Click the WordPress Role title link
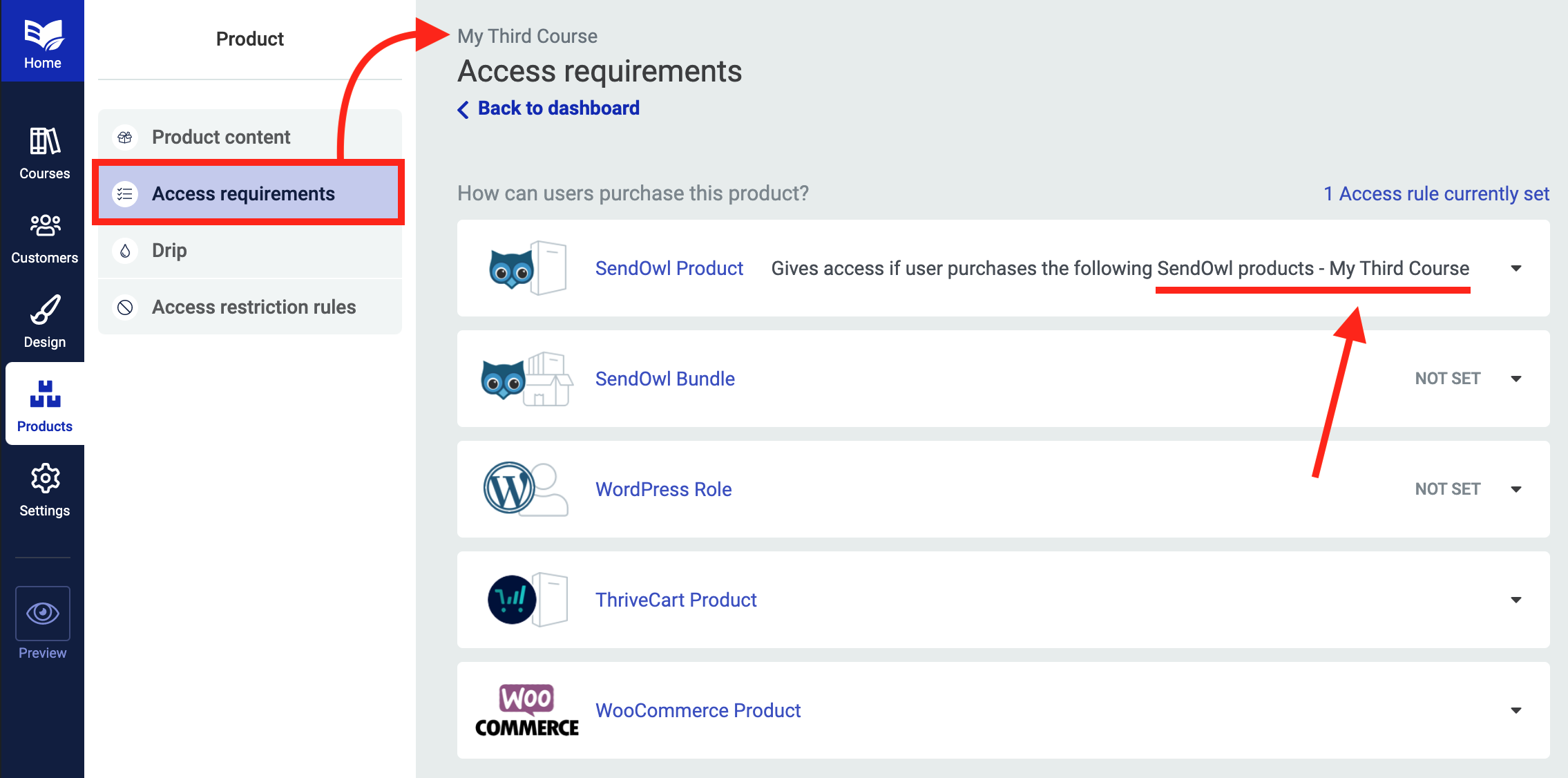The image size is (1568, 778). 663,489
